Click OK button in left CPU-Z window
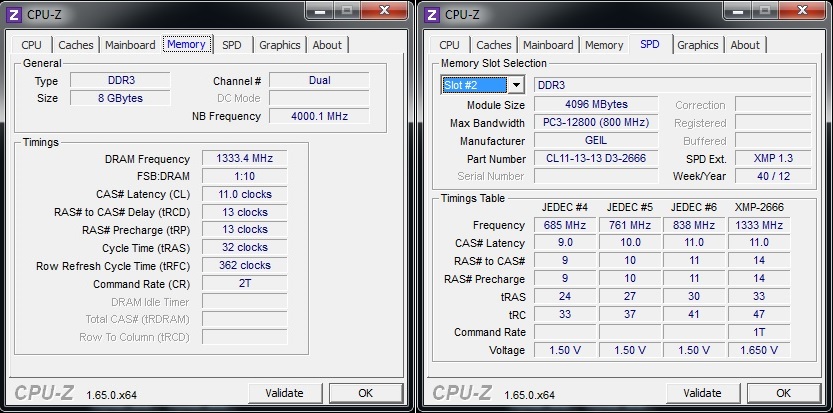The width and height of the screenshot is (833, 413). (x=366, y=393)
